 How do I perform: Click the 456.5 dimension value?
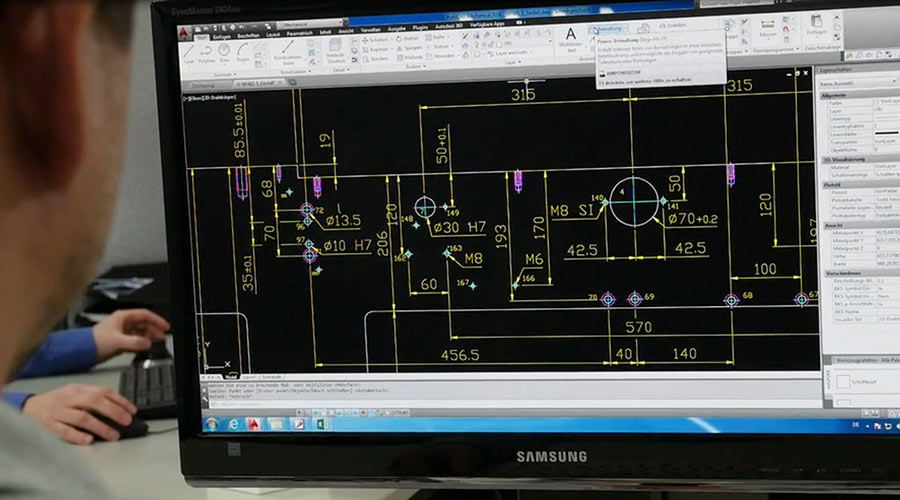point(460,355)
